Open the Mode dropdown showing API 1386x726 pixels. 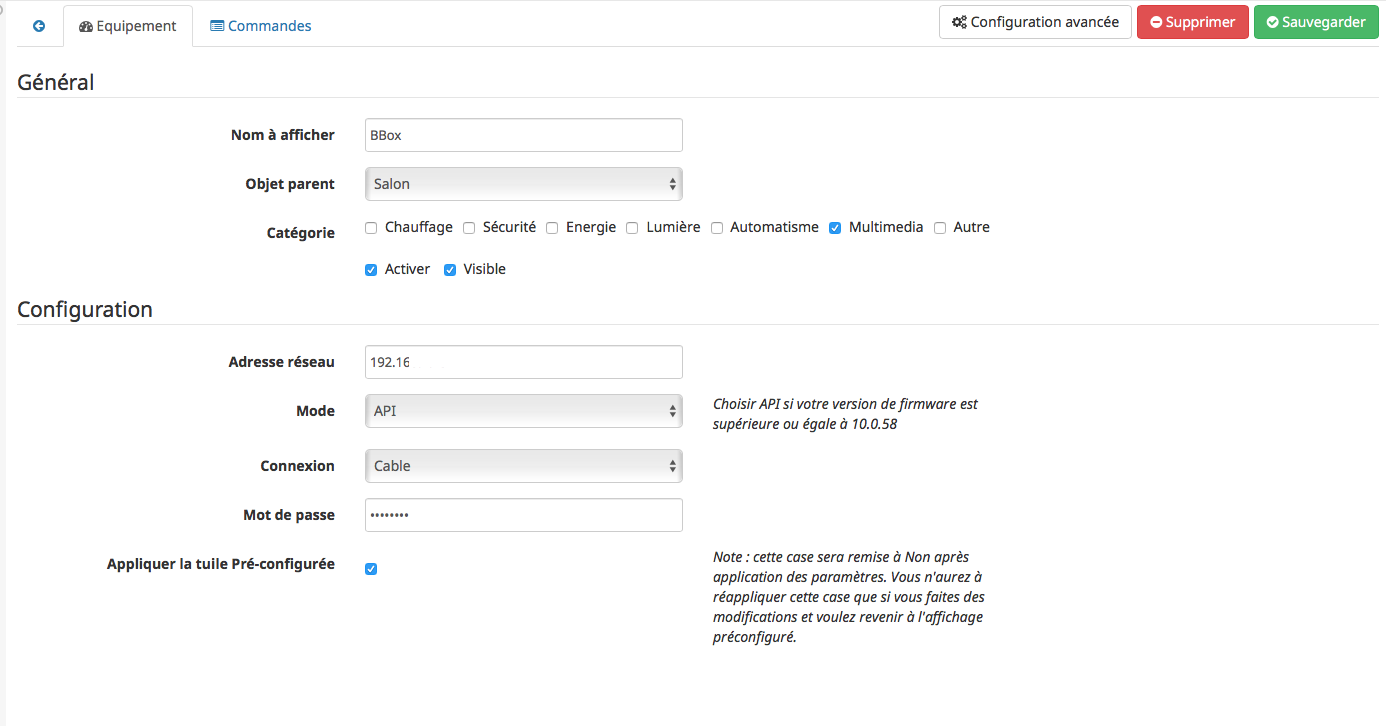[524, 411]
